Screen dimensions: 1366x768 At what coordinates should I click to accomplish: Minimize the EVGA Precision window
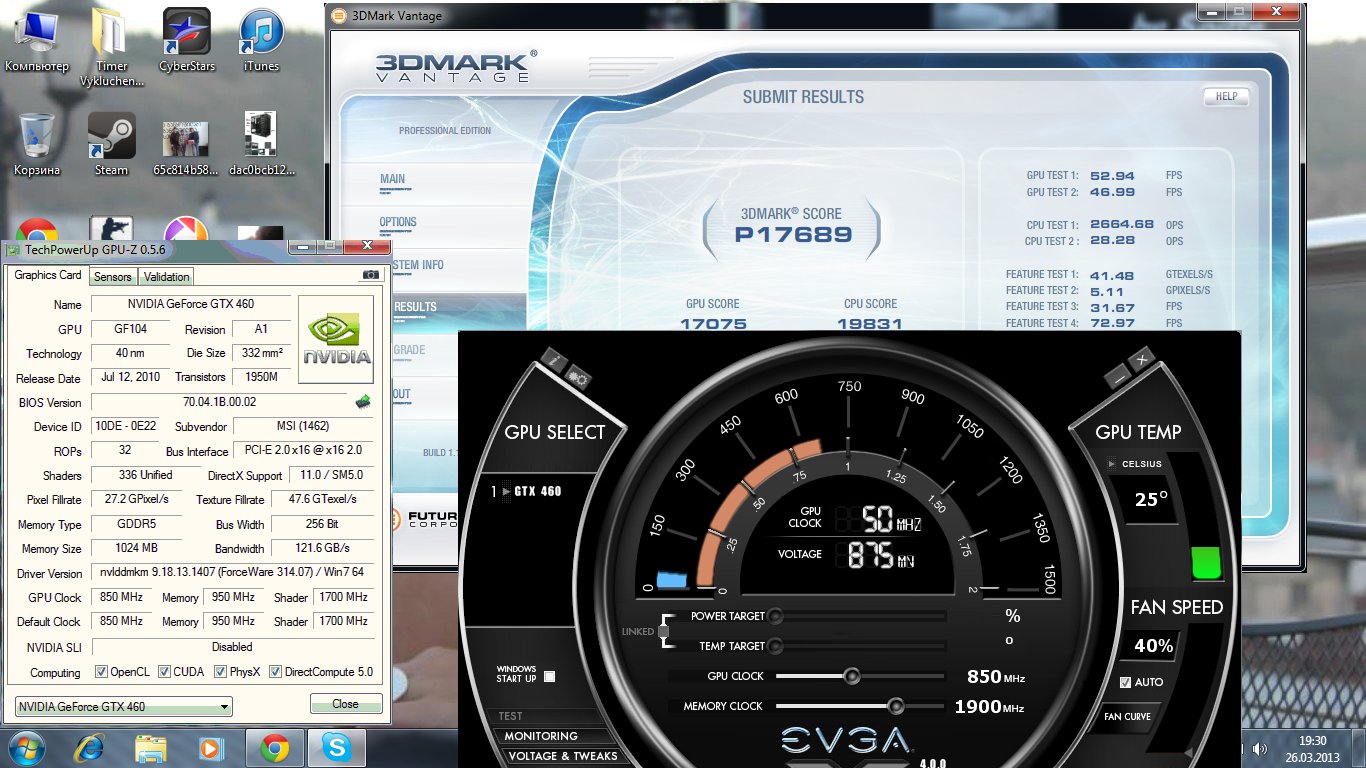[x=1120, y=376]
